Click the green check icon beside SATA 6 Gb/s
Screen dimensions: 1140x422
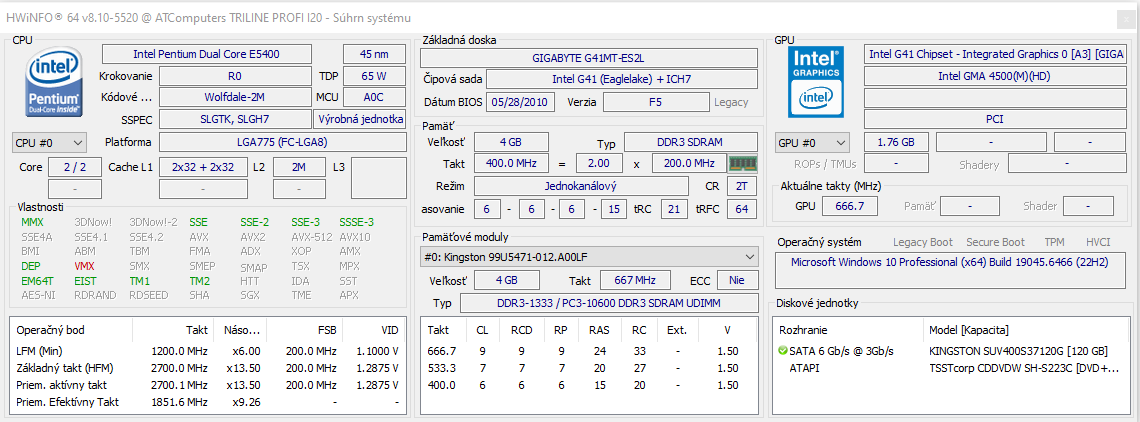[x=782, y=351]
